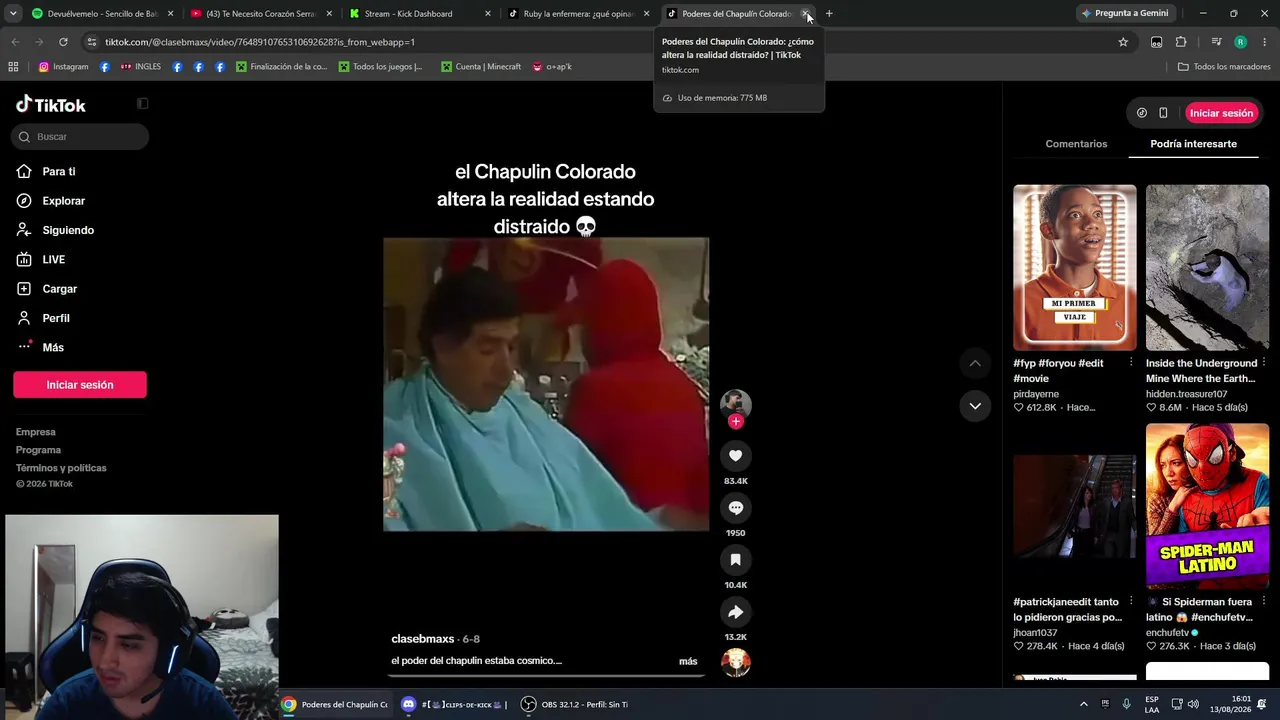
Task: Open the coin icon near login
Action: [1142, 113]
